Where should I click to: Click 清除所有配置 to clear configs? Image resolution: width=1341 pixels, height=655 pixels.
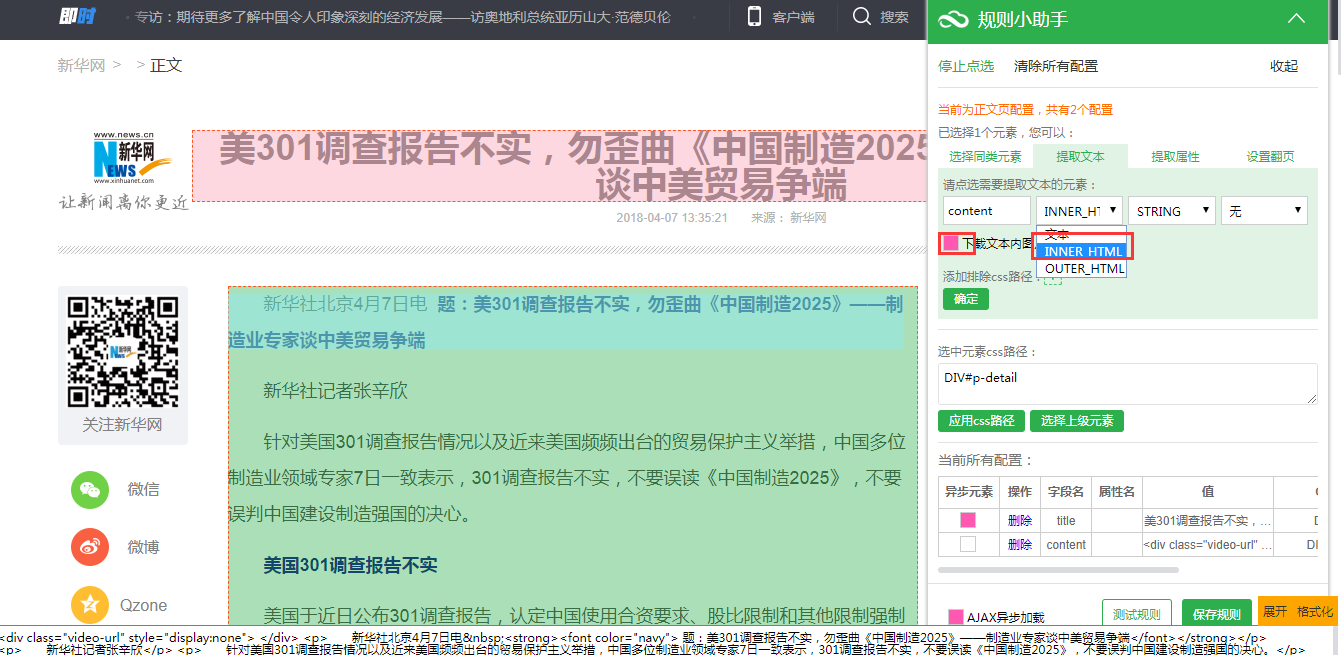tap(1056, 66)
